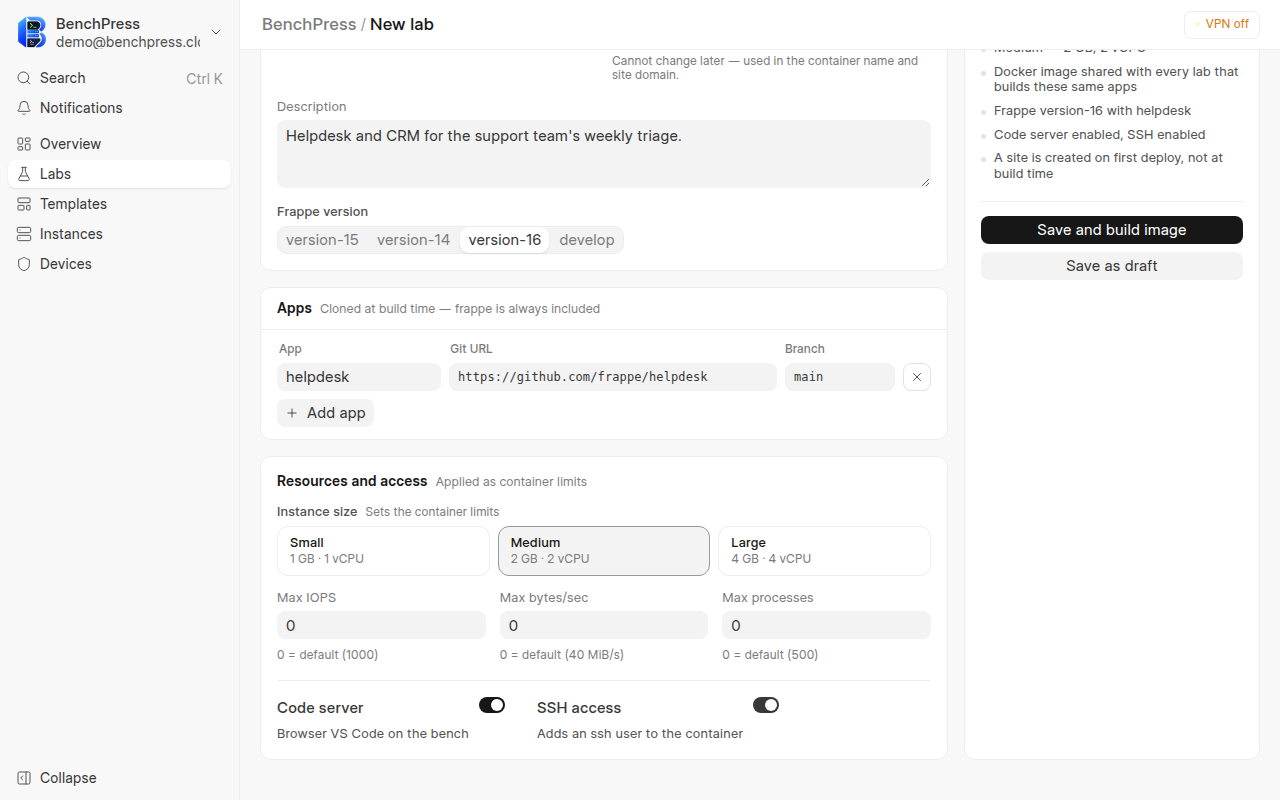Screen dimensions: 1280x800
Task: Select Labs in the sidebar
Action: coord(119,174)
